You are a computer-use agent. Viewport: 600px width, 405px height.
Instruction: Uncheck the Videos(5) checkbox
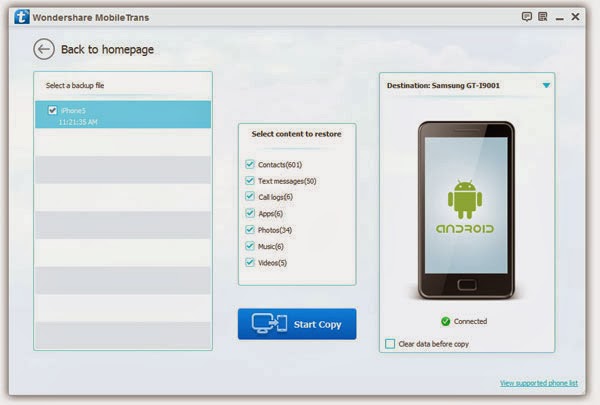[x=250, y=263]
